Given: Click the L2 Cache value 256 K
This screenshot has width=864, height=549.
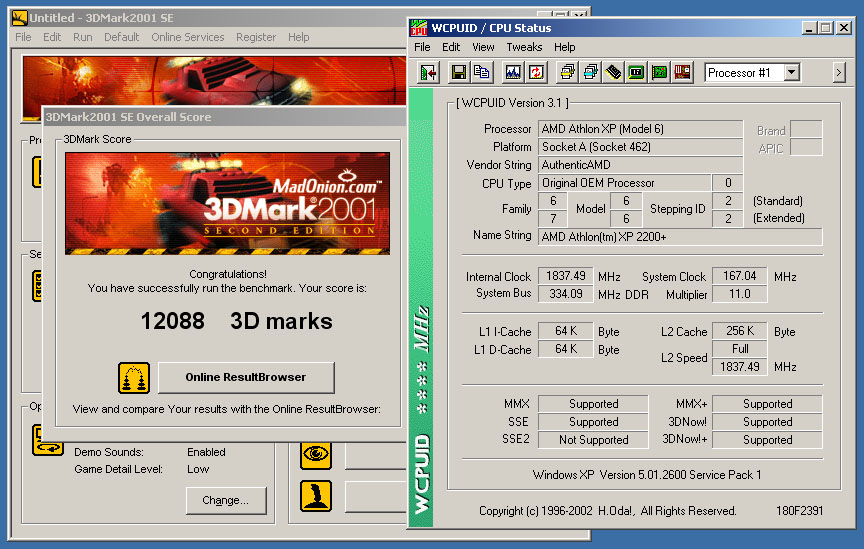Looking at the screenshot, I should (x=739, y=331).
